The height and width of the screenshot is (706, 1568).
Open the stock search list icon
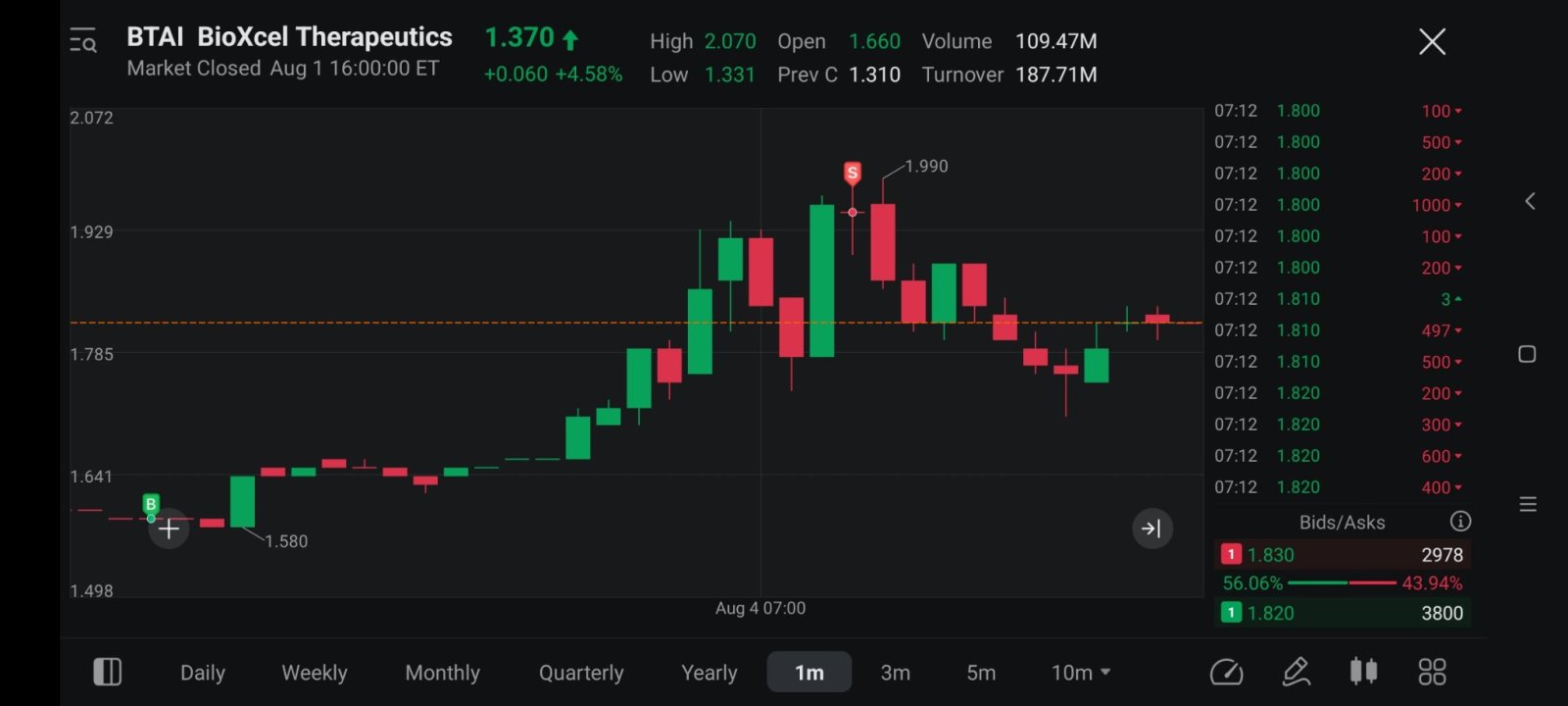[x=83, y=41]
